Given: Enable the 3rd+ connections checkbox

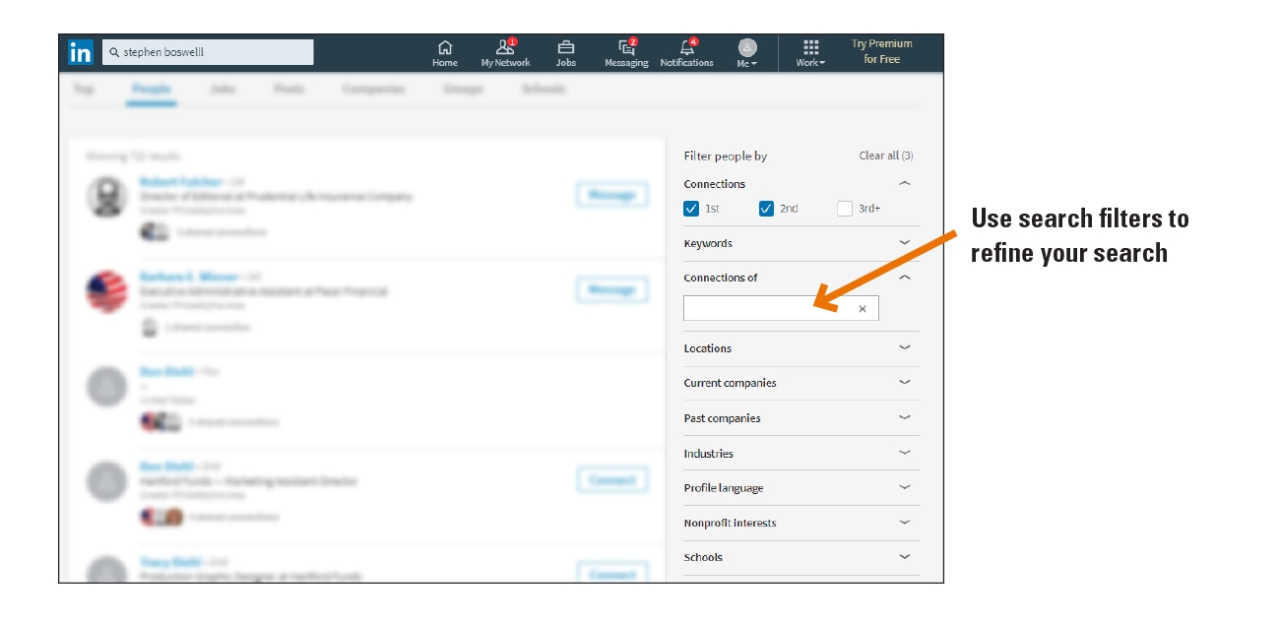Looking at the screenshot, I should 845,209.
